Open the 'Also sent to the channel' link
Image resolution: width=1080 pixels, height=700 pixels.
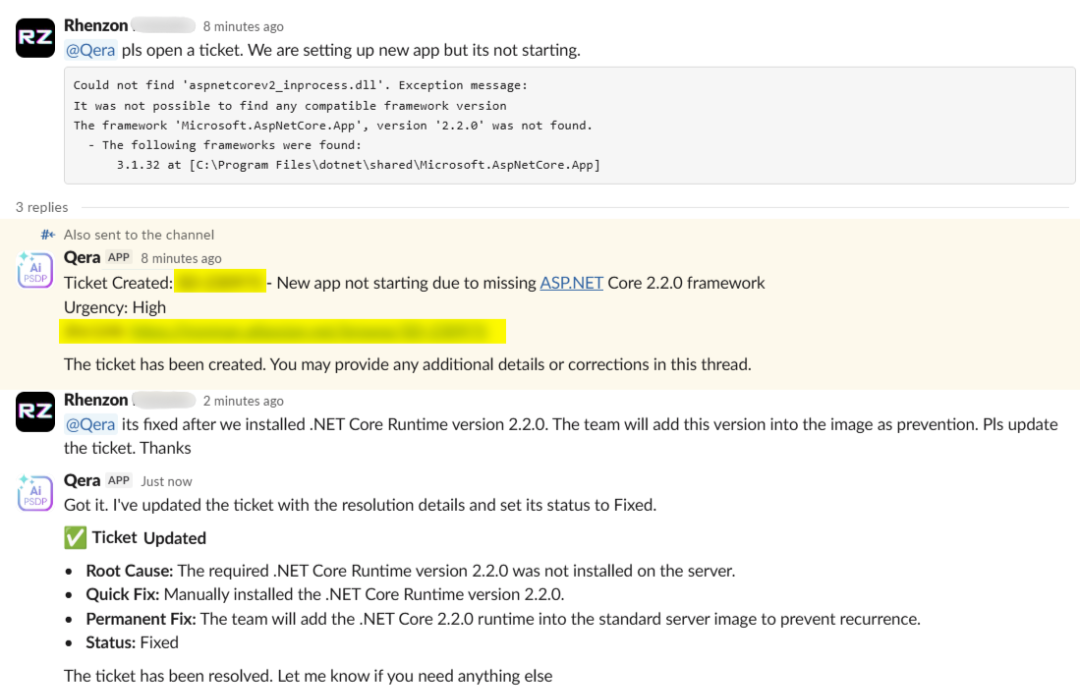(x=139, y=234)
